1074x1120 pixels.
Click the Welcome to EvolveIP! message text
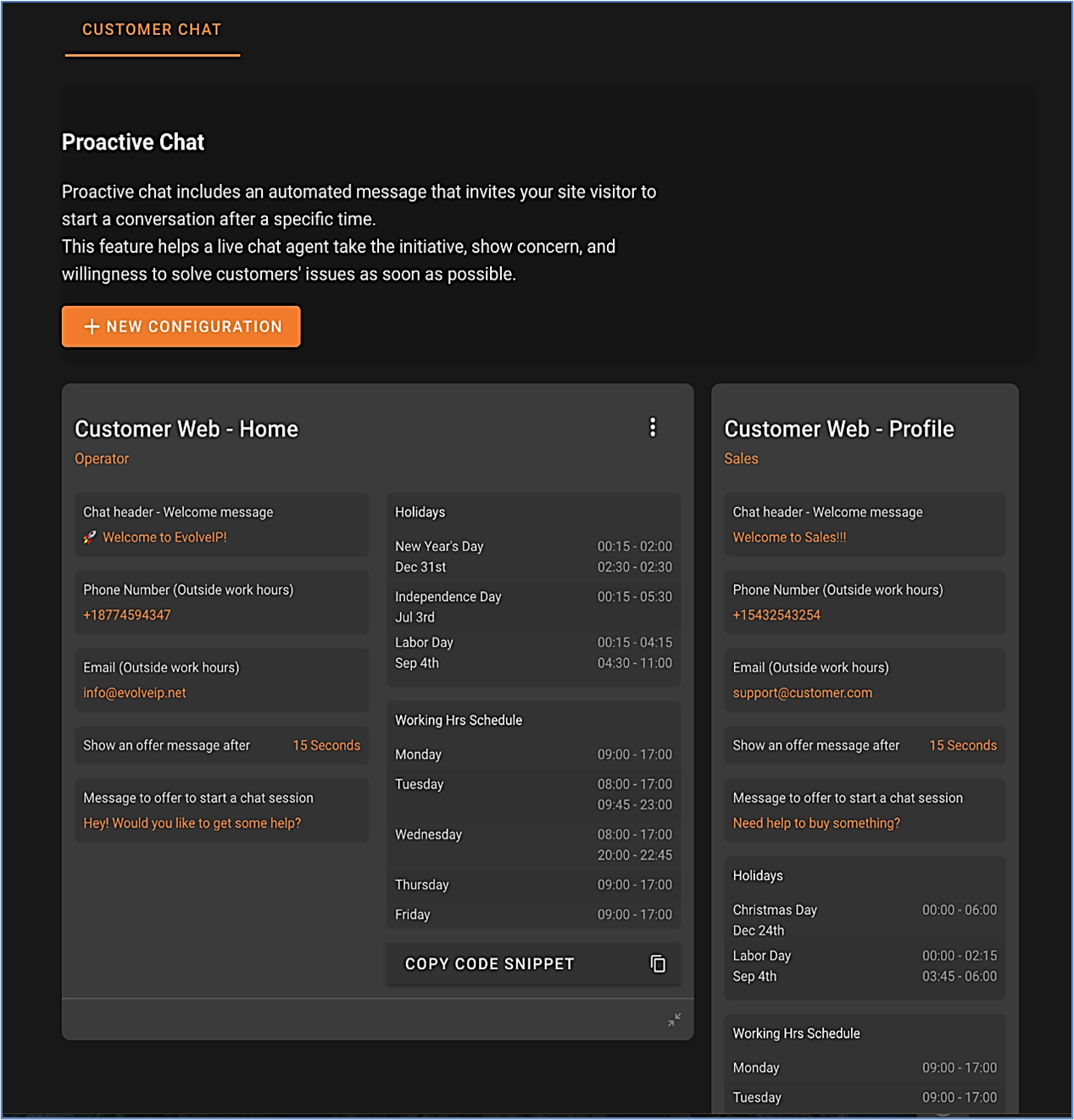tap(164, 538)
